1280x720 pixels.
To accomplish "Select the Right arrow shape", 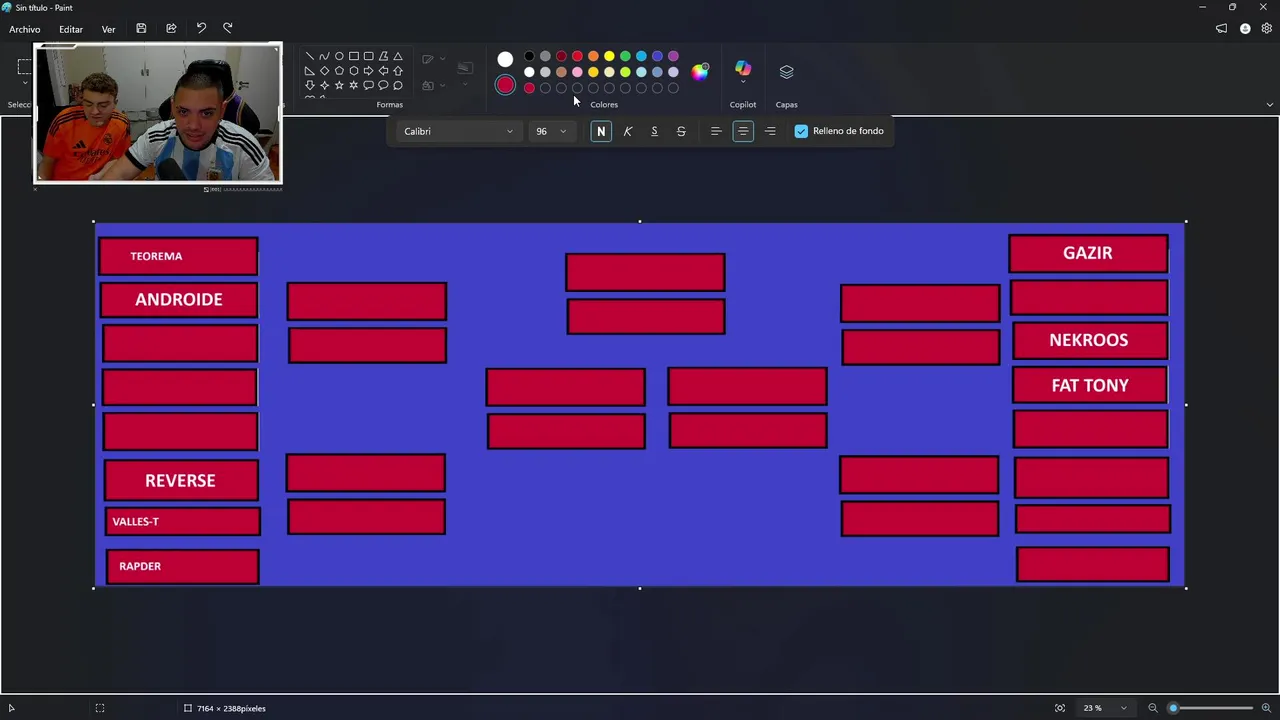I will 368,71.
